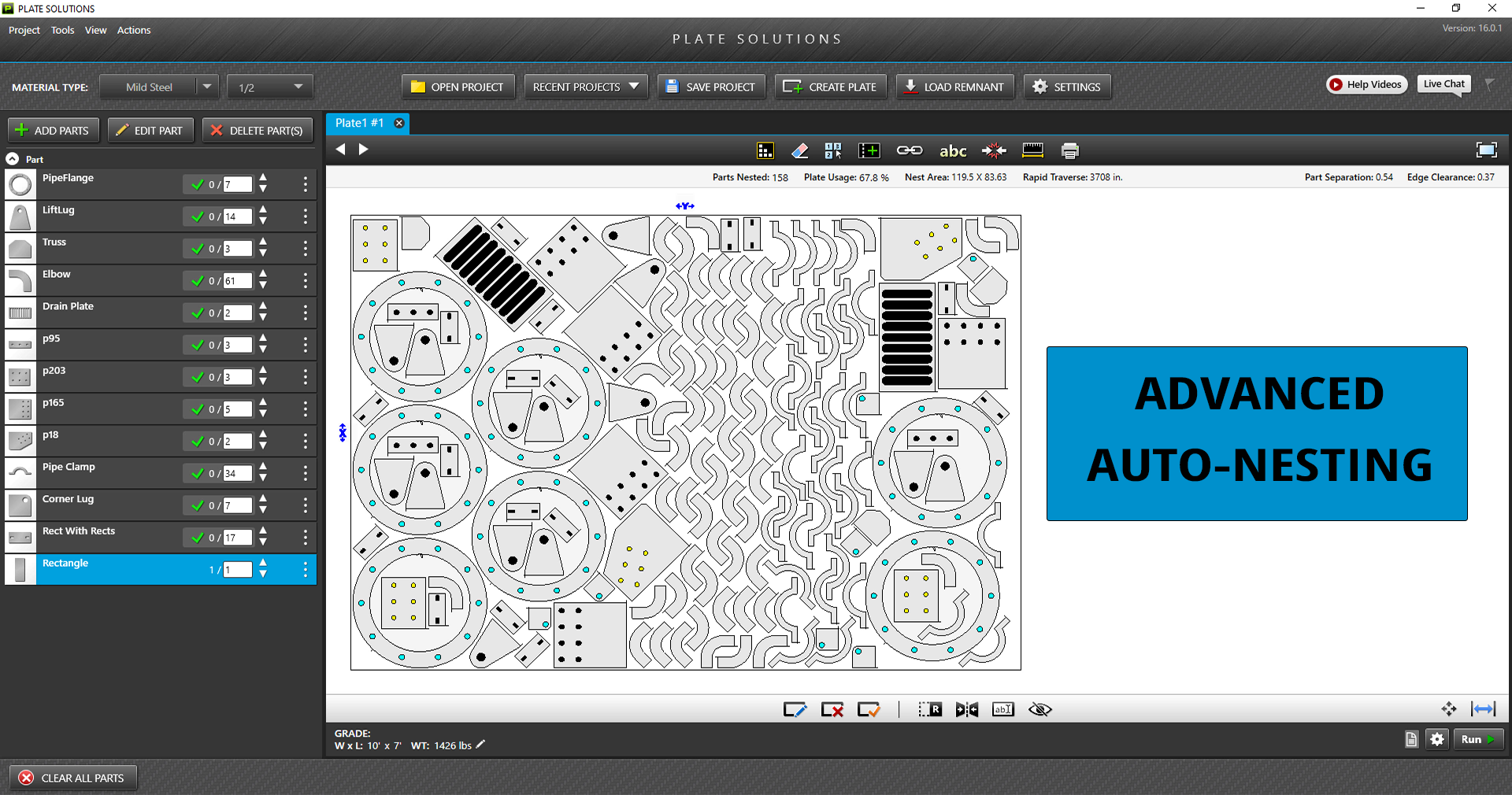The width and height of the screenshot is (1512, 795).
Task: Activate the part compaction tool
Action: click(x=994, y=150)
